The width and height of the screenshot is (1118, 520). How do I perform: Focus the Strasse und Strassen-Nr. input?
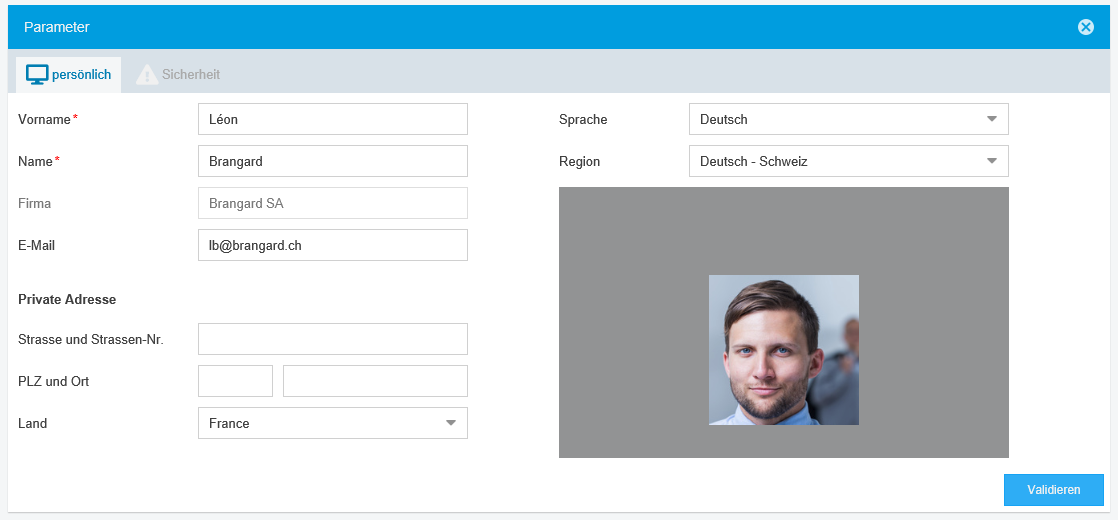click(x=332, y=339)
